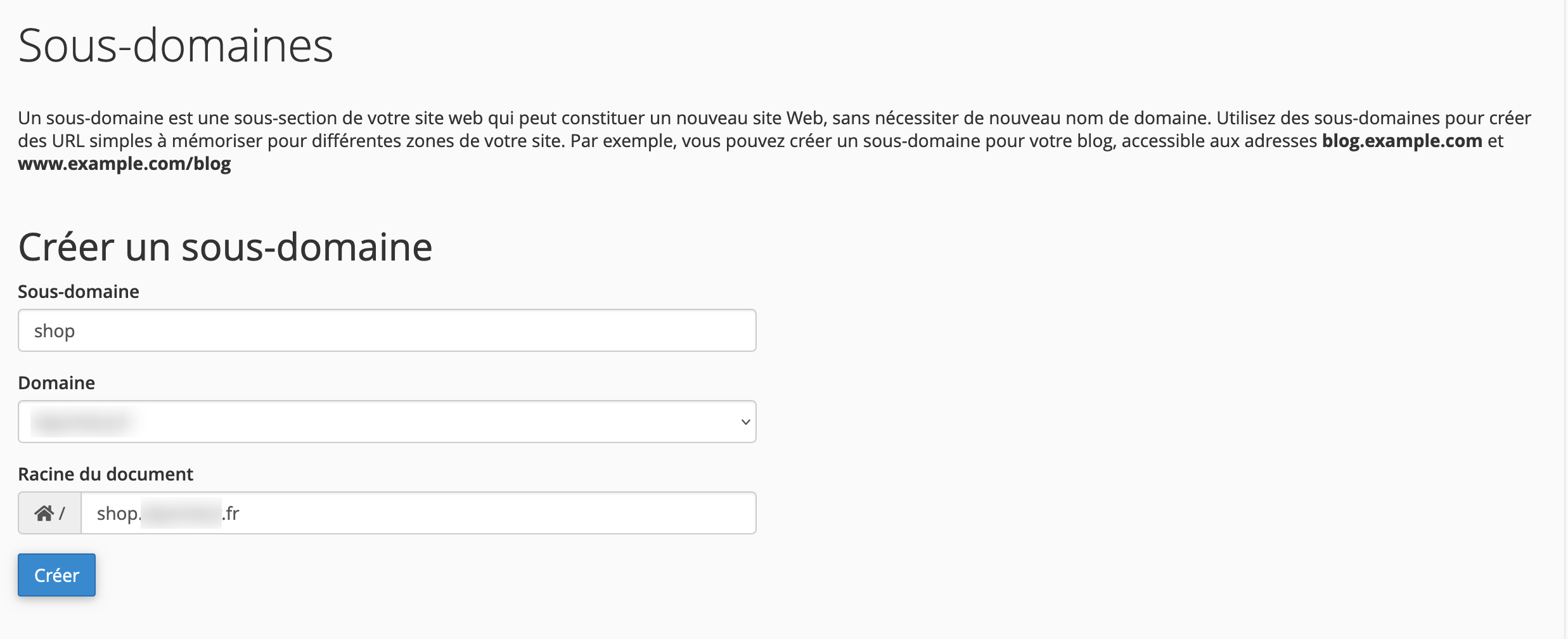This screenshot has height=639, width=1568.
Task: Select the blurred domain shown in the dropdown
Action: 82,421
